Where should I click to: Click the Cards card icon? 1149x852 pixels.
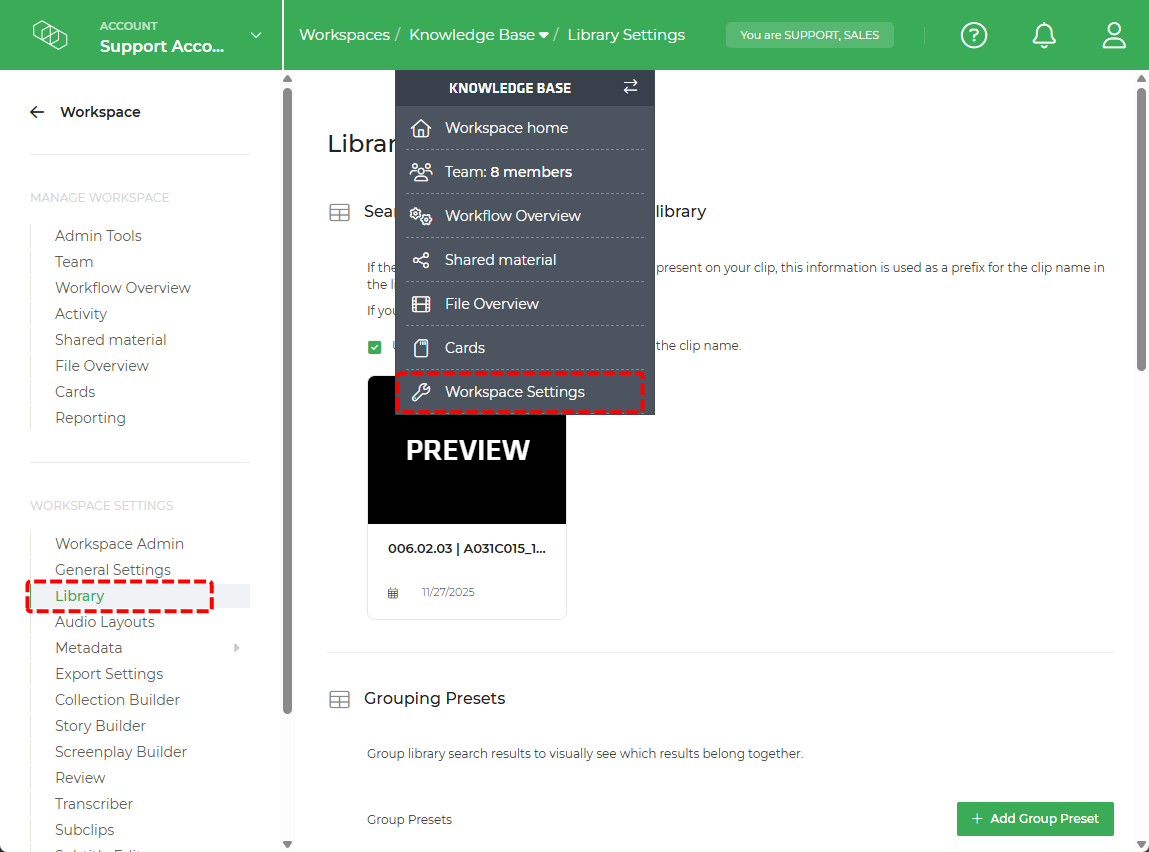[x=420, y=347]
